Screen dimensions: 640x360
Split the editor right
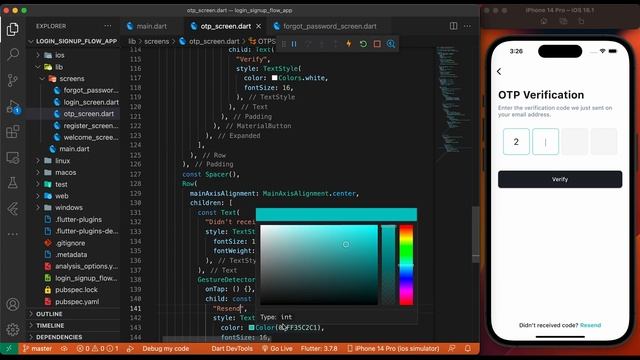[453, 26]
